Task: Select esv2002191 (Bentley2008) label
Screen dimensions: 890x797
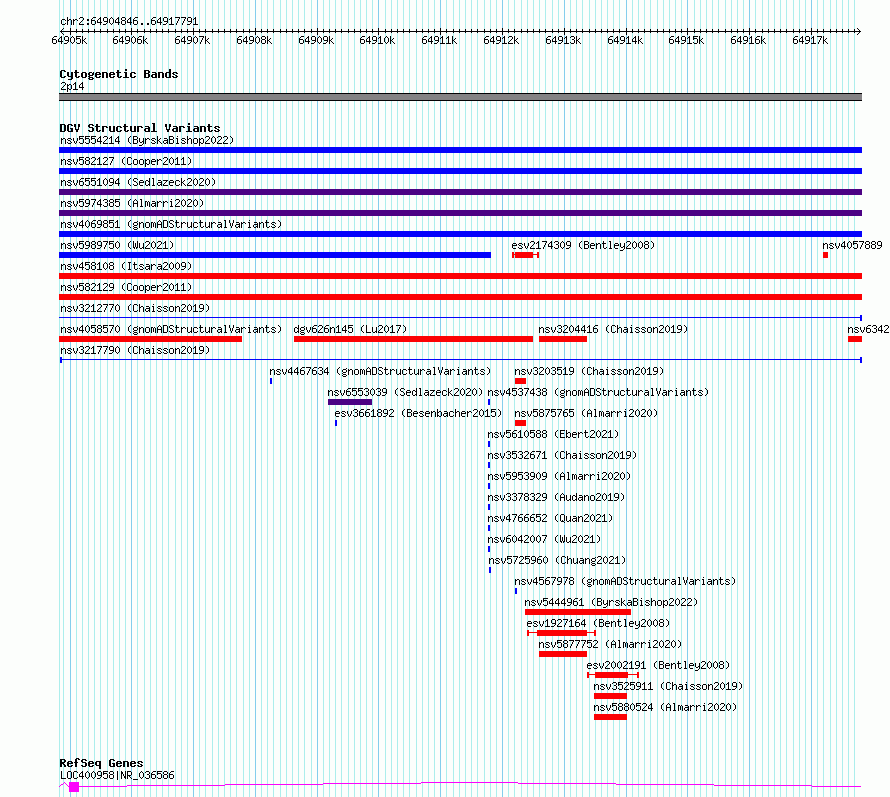Action: click(x=658, y=665)
